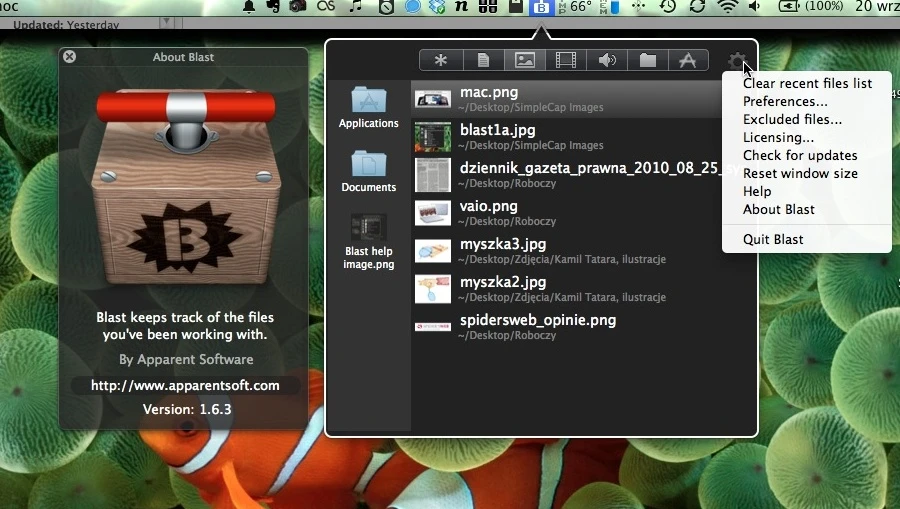Filter recent files by folders
Screen dimensions: 900x509
click(647, 60)
